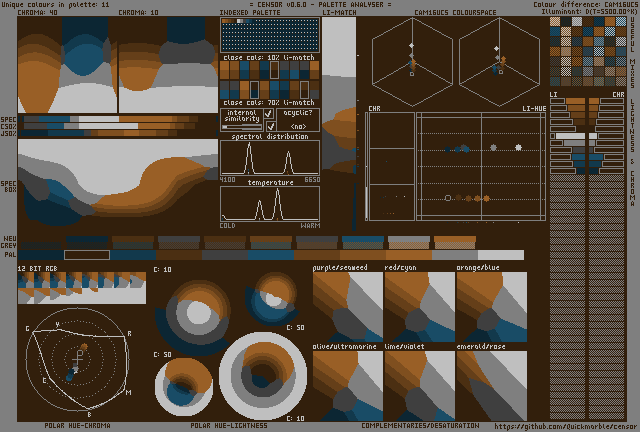Click the outlined empty swatch in PAL row
The height and width of the screenshot is (432, 640).
[x=86, y=255]
